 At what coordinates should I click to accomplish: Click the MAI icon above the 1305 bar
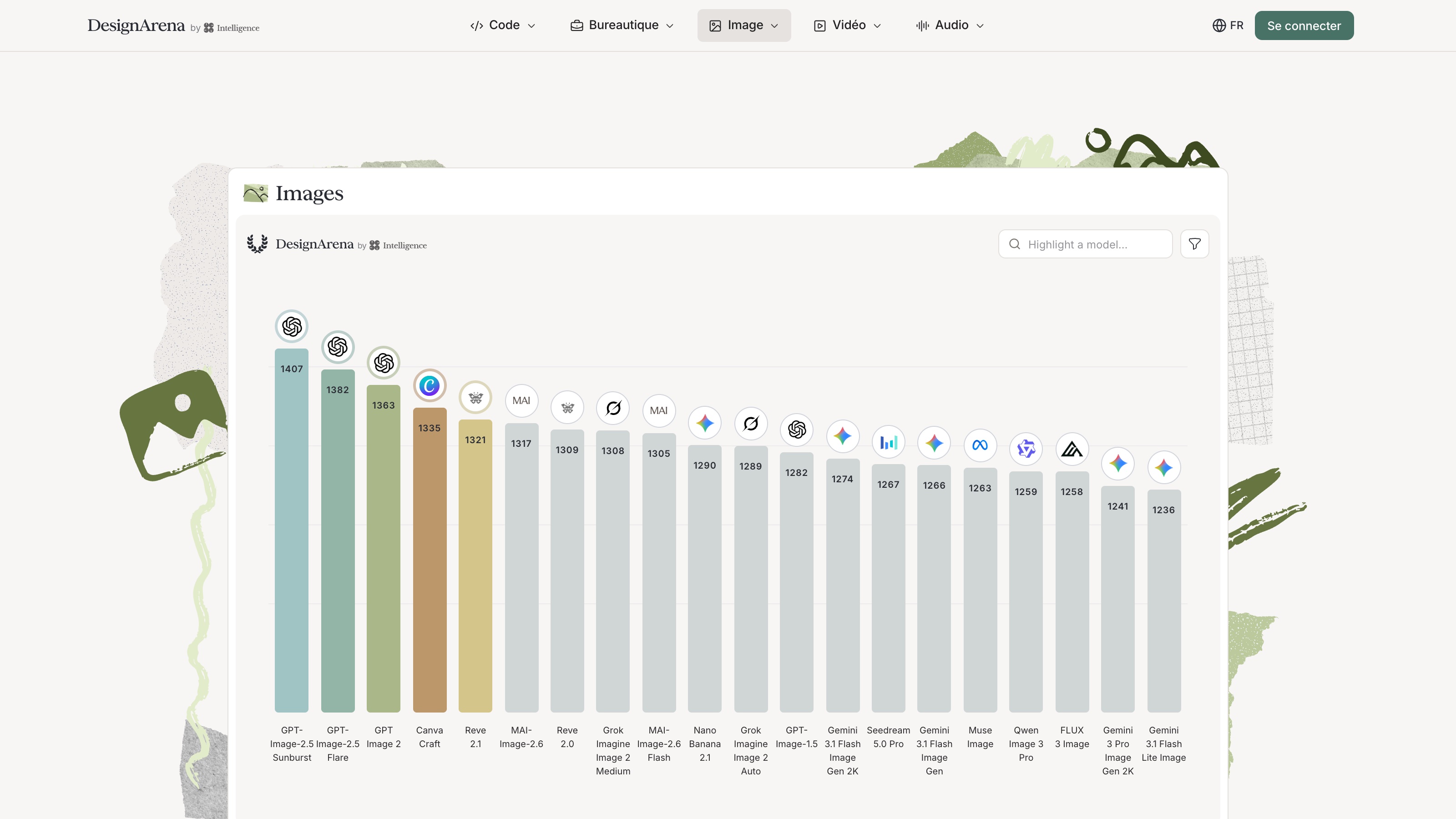point(659,411)
